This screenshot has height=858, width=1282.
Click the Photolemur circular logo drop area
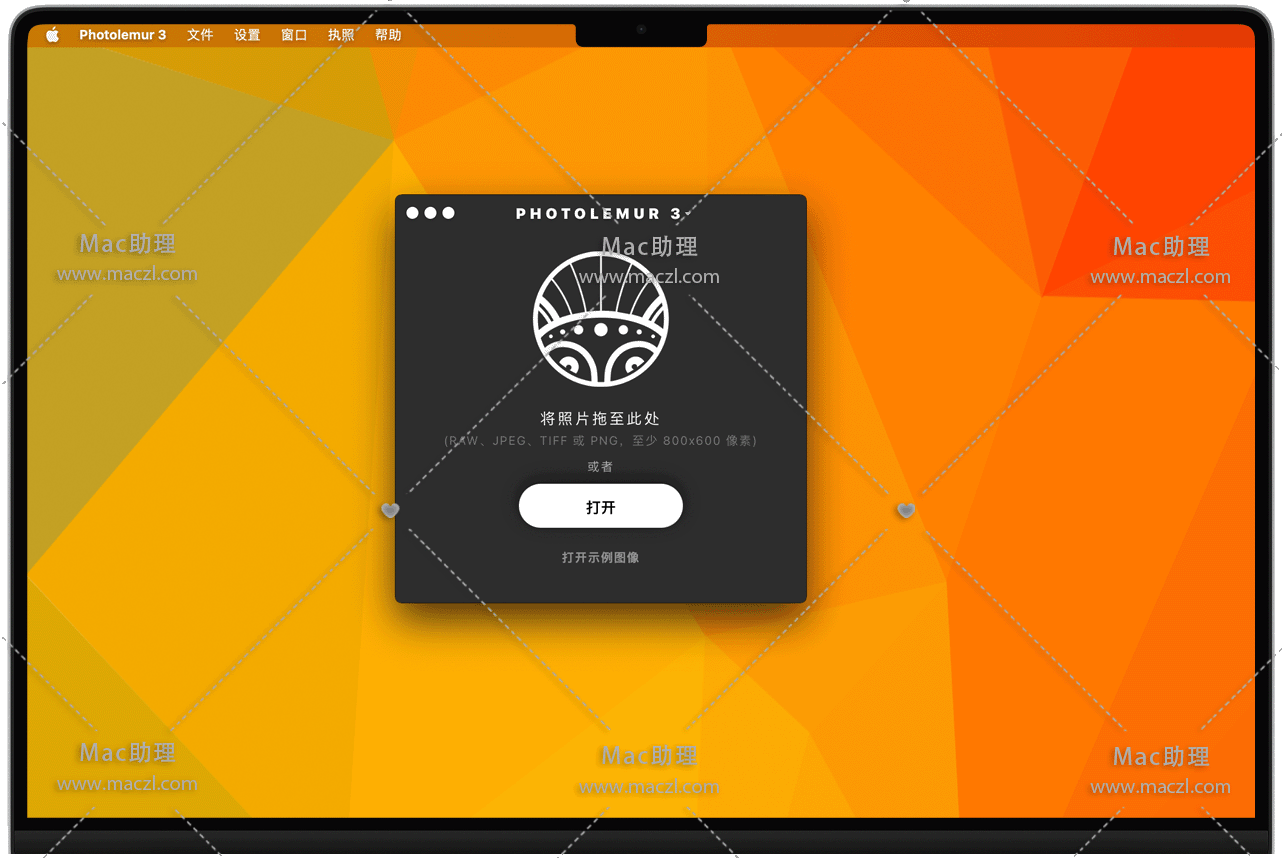(x=601, y=319)
